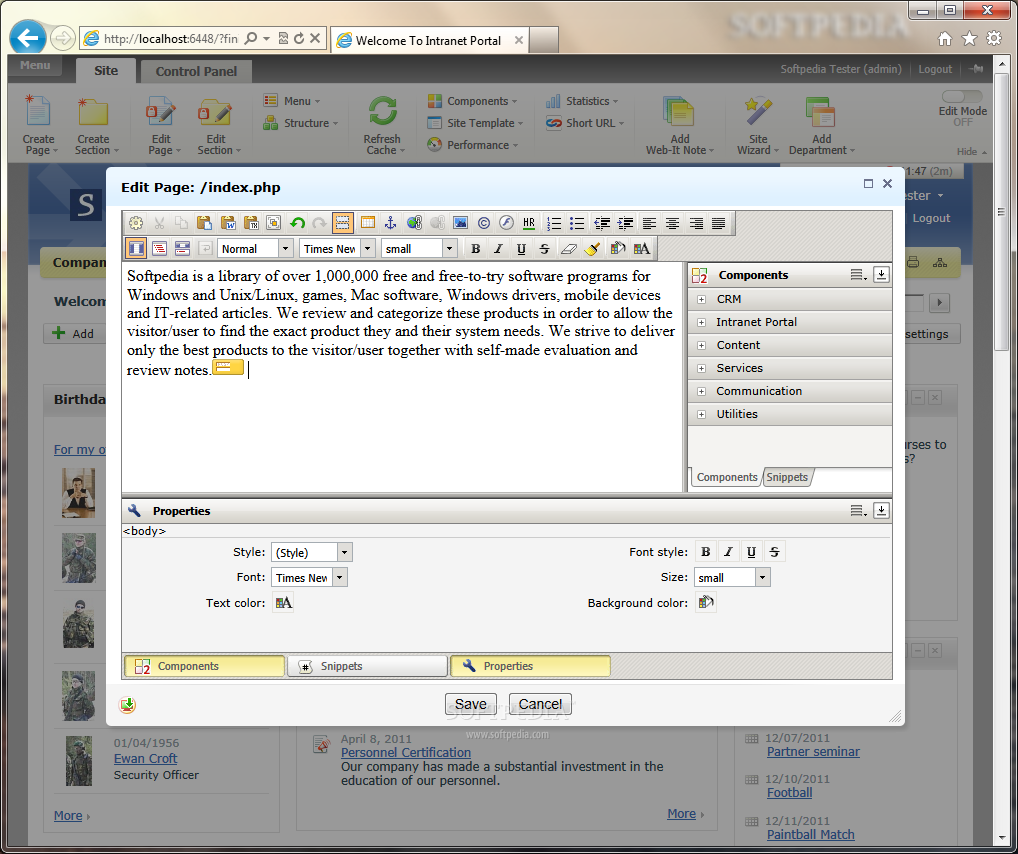
Task: Undo last edit with green arrow
Action: pyautogui.click(x=297, y=223)
